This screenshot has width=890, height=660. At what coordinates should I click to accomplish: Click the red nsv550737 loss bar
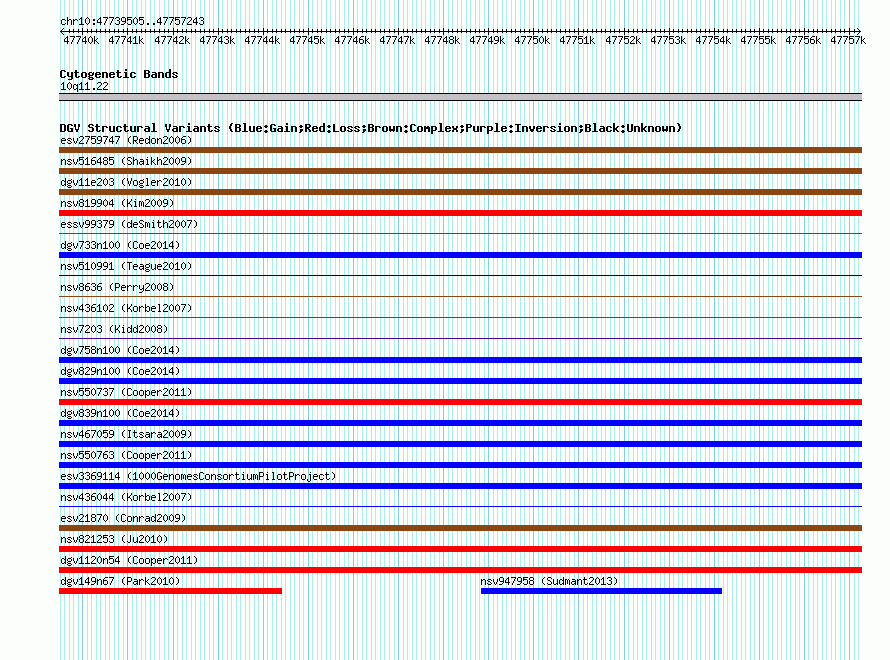point(460,402)
